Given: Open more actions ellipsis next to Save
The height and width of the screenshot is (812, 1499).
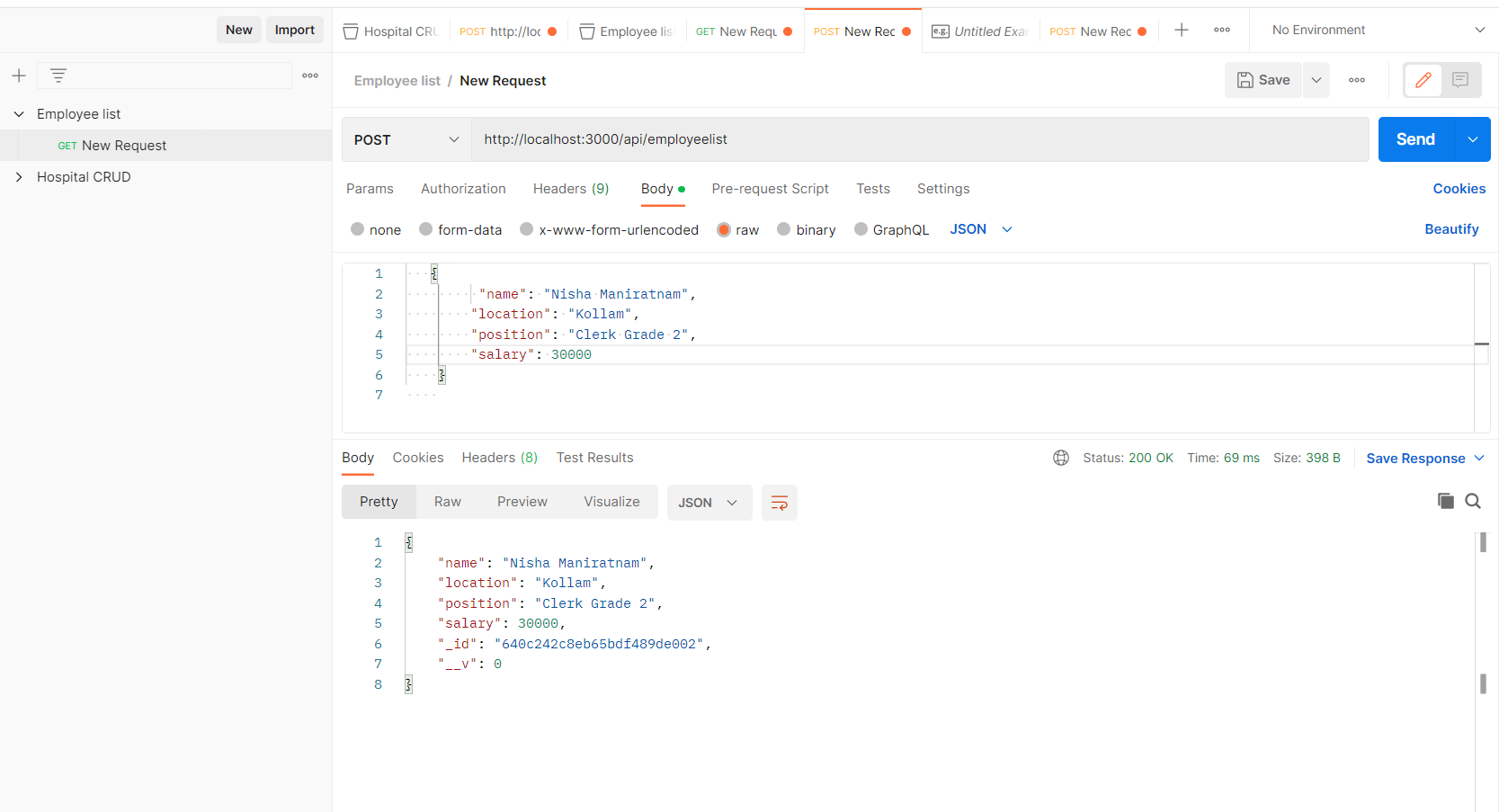Looking at the screenshot, I should pyautogui.click(x=1357, y=80).
